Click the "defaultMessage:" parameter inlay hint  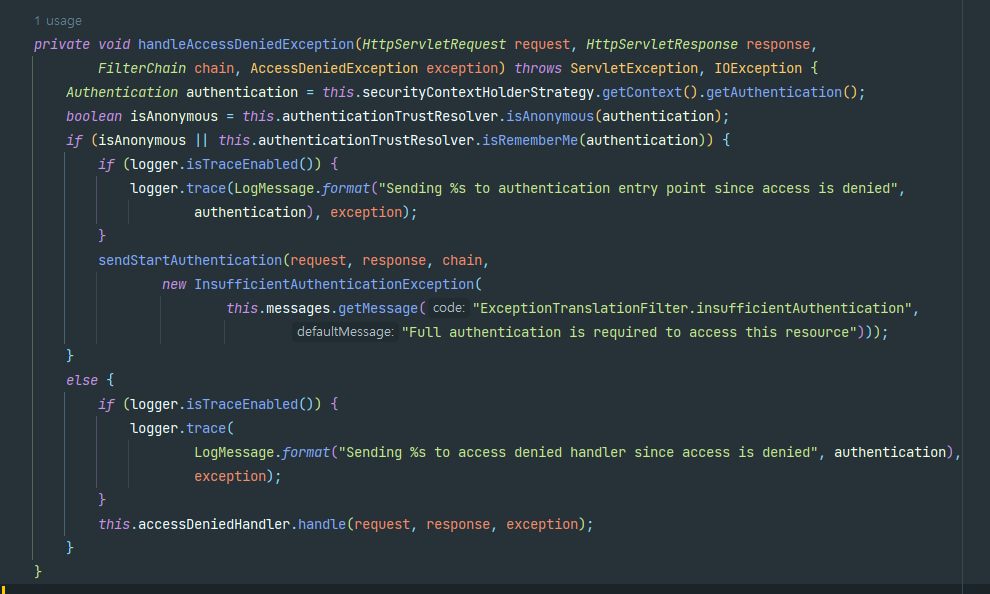pos(345,332)
